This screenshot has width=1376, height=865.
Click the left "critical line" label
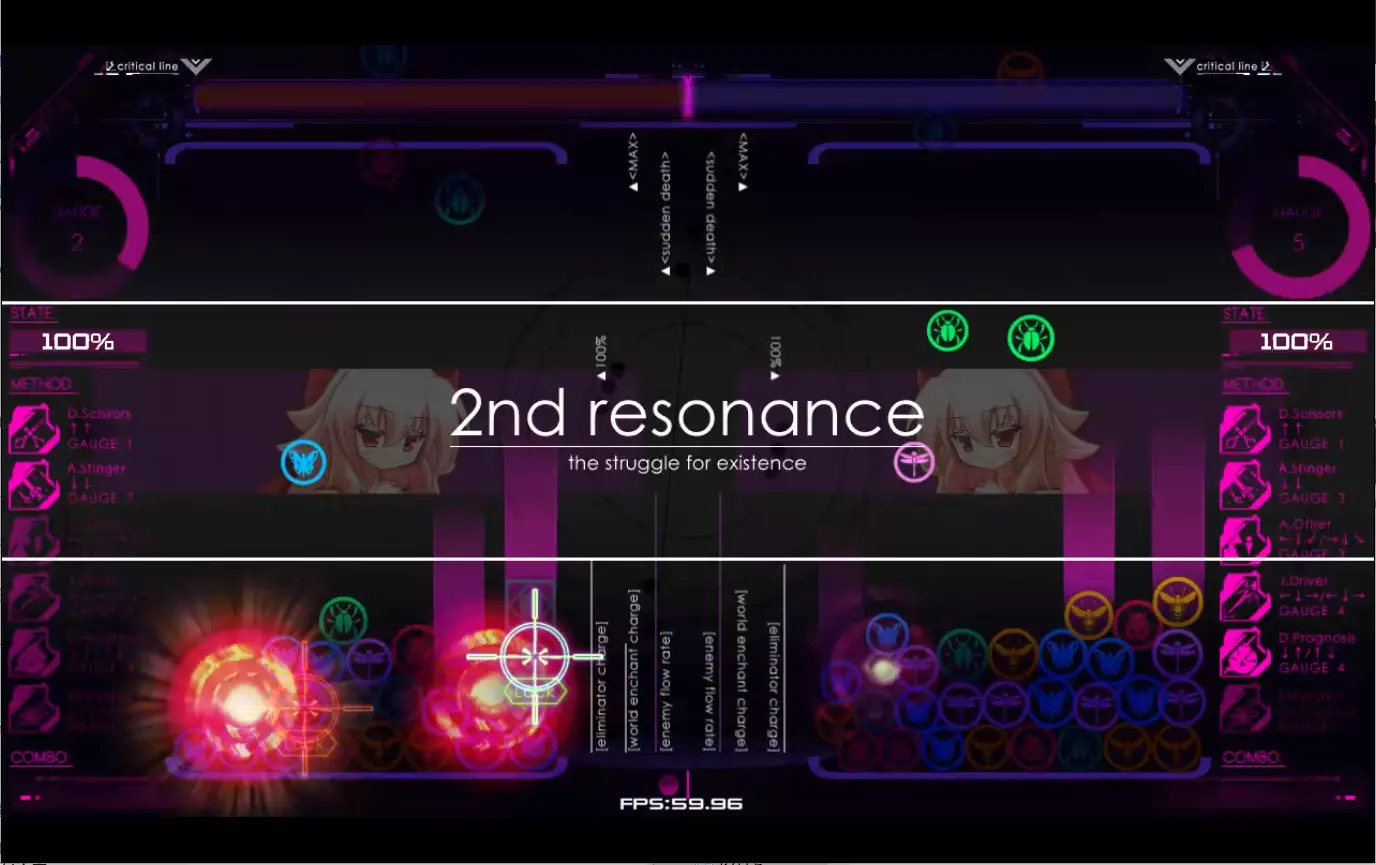148,67
